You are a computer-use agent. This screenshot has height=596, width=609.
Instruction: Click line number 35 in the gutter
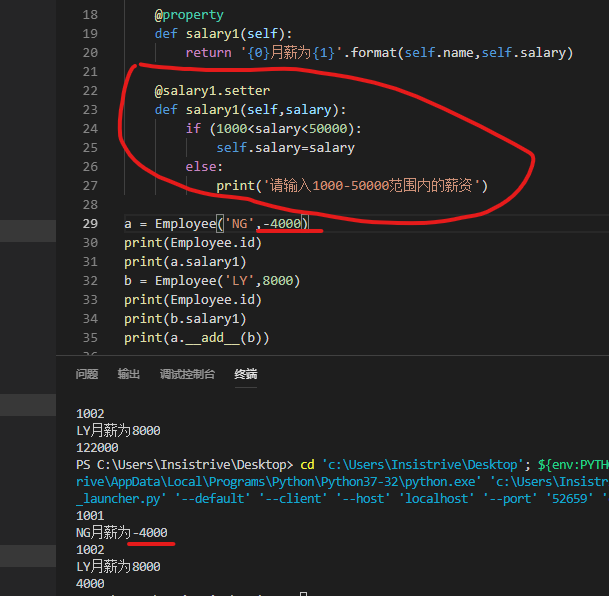(90, 338)
